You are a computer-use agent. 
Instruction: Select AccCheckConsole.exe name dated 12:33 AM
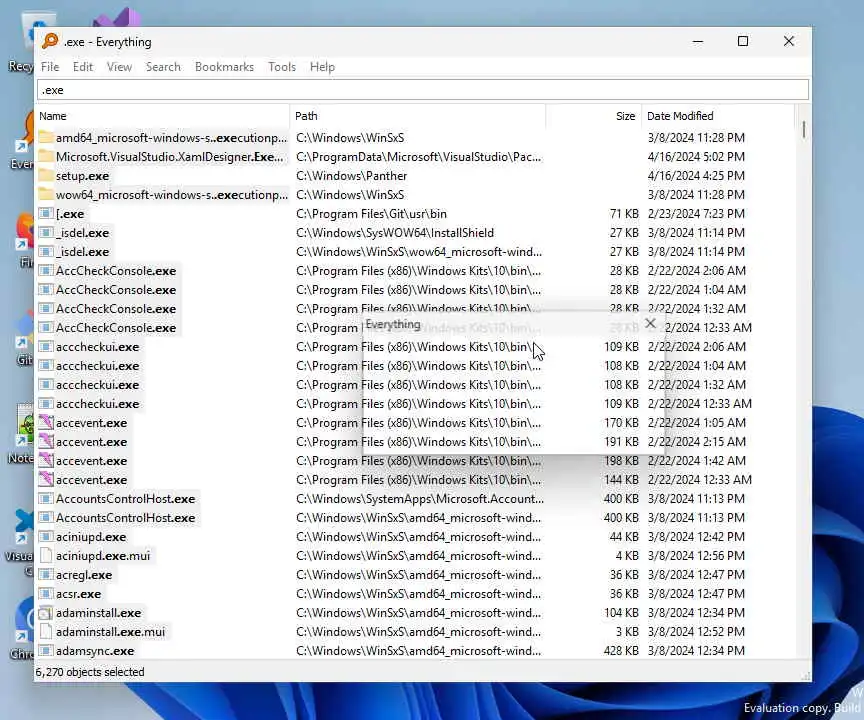[x=116, y=328]
